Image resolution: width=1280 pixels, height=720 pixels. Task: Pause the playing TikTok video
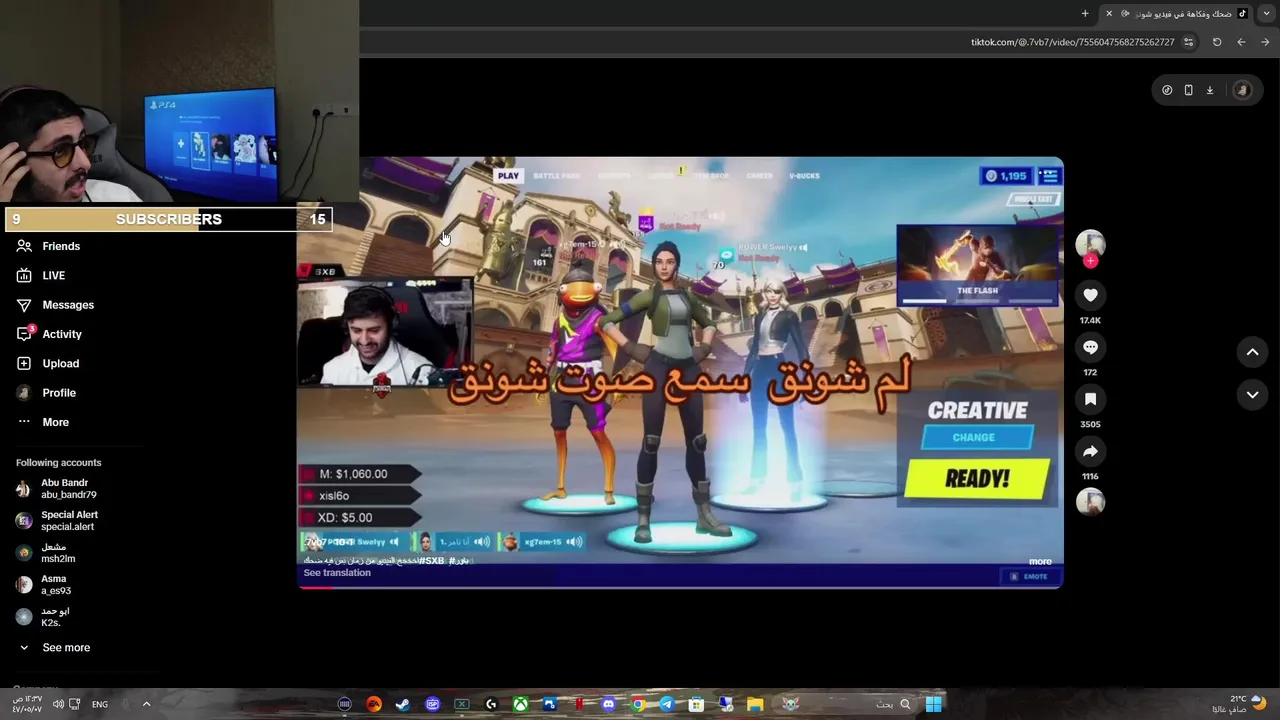click(x=680, y=372)
